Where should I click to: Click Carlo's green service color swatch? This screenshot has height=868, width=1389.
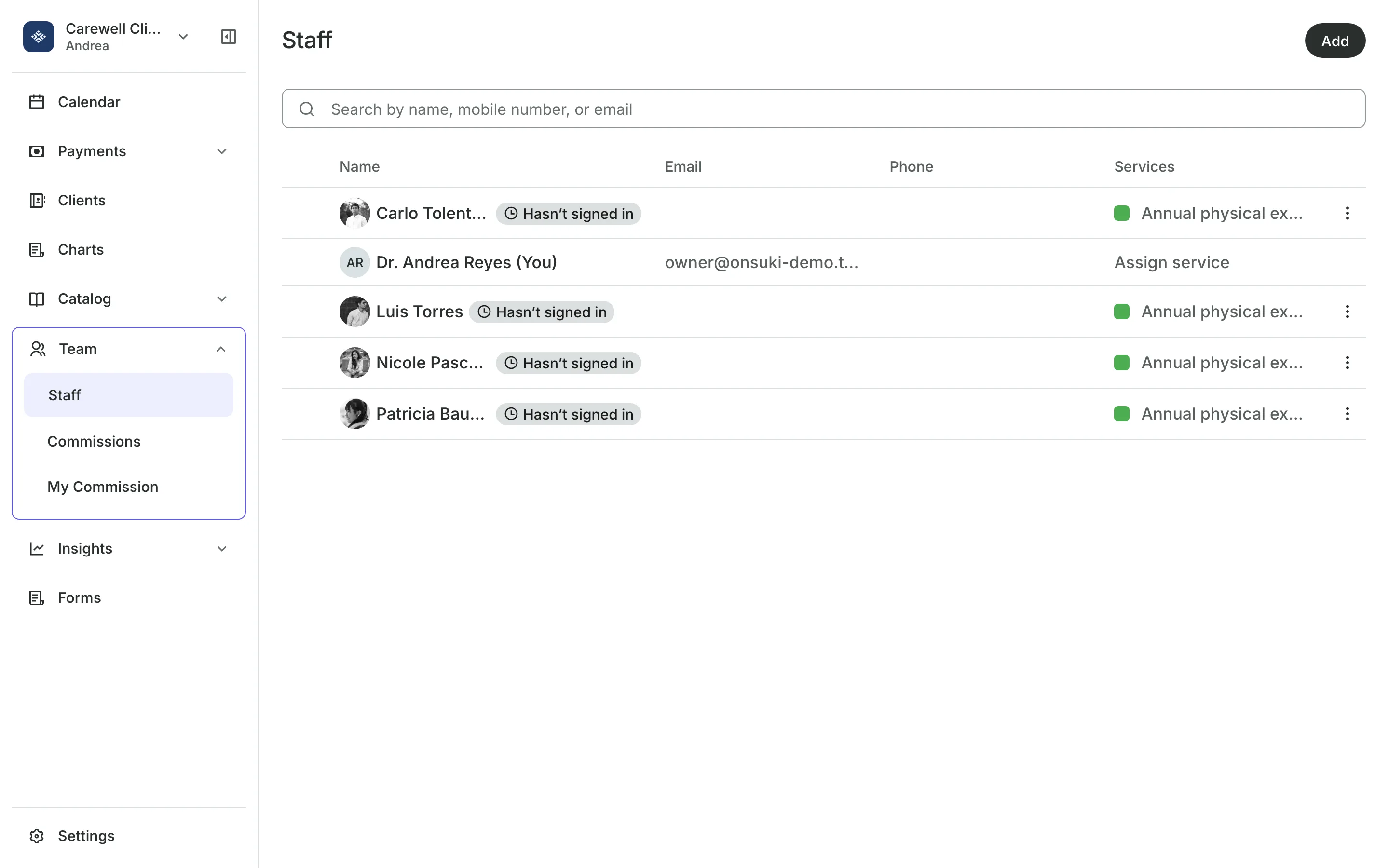1121,213
